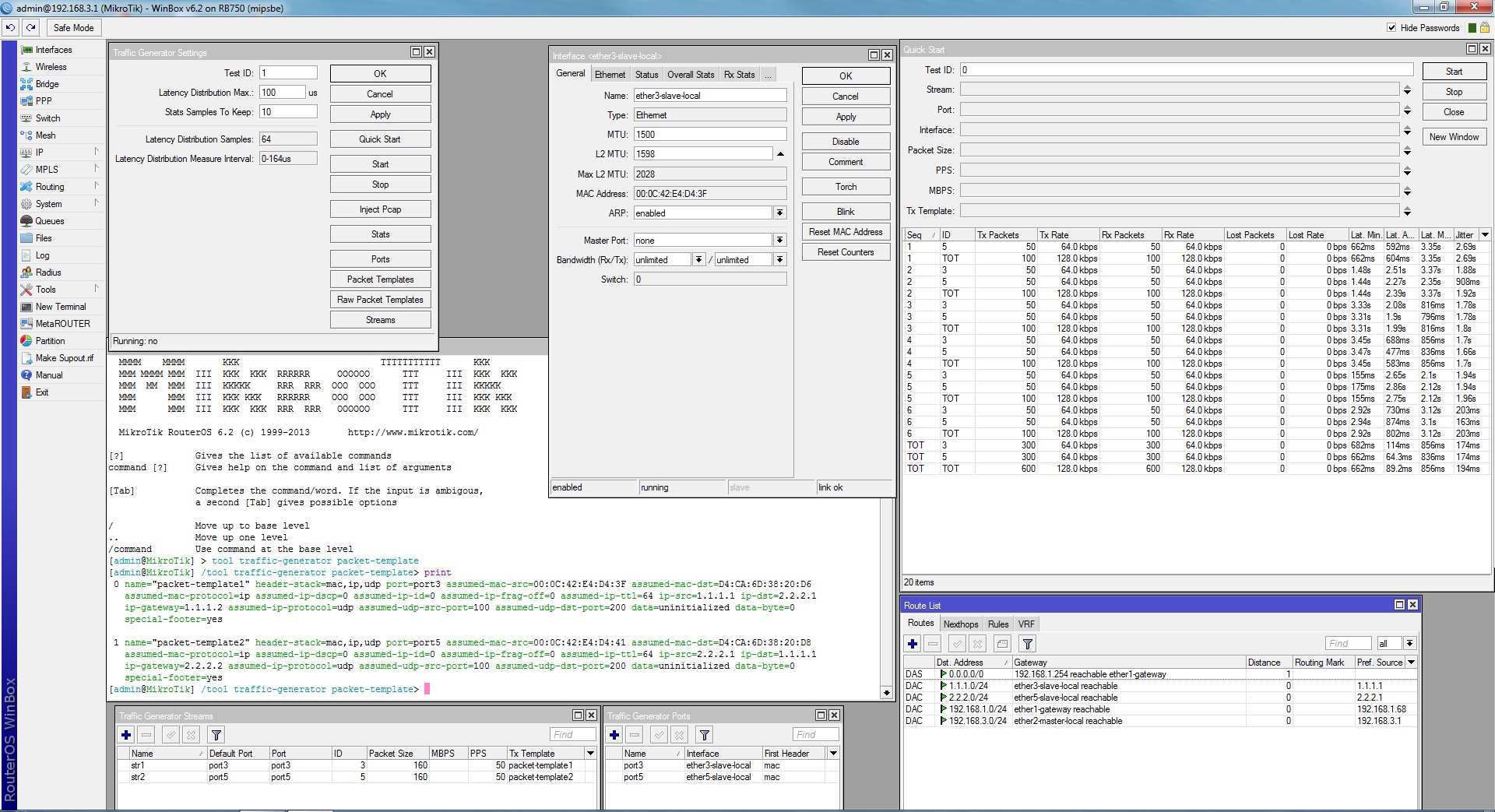1495x812 pixels.
Task: Click Make Supout.rif in the sidebar
Action: tap(64, 358)
